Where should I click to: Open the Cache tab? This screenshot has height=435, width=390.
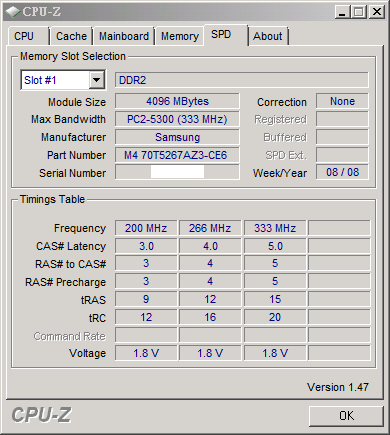click(x=71, y=36)
